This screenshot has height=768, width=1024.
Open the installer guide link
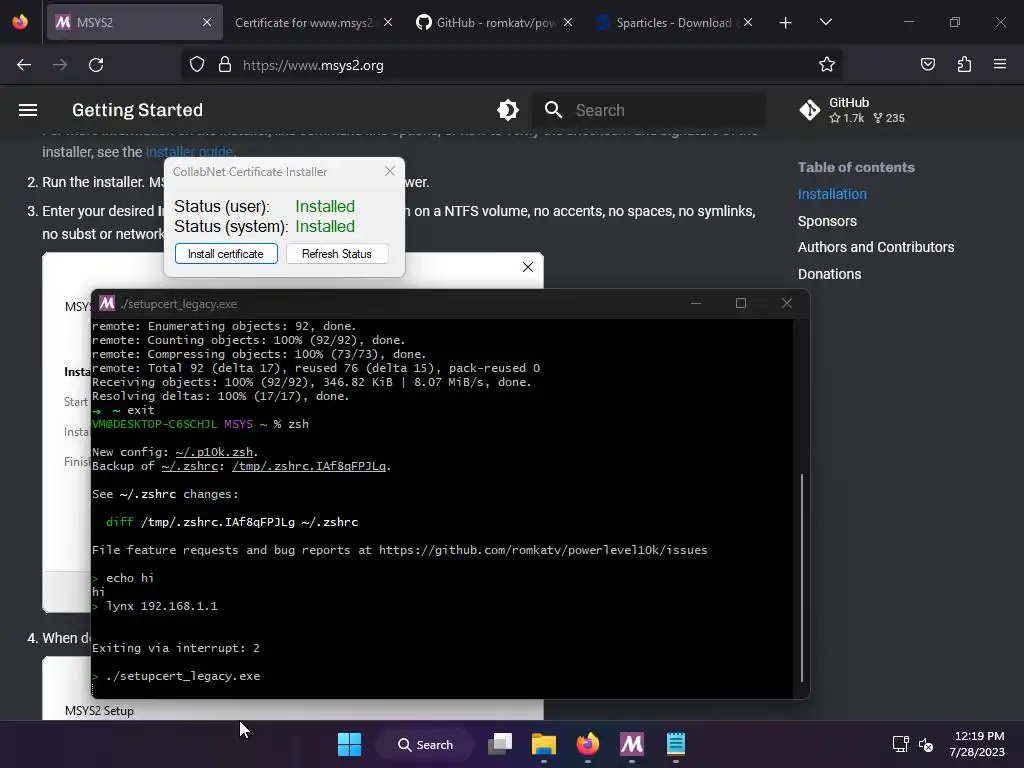[x=189, y=152]
